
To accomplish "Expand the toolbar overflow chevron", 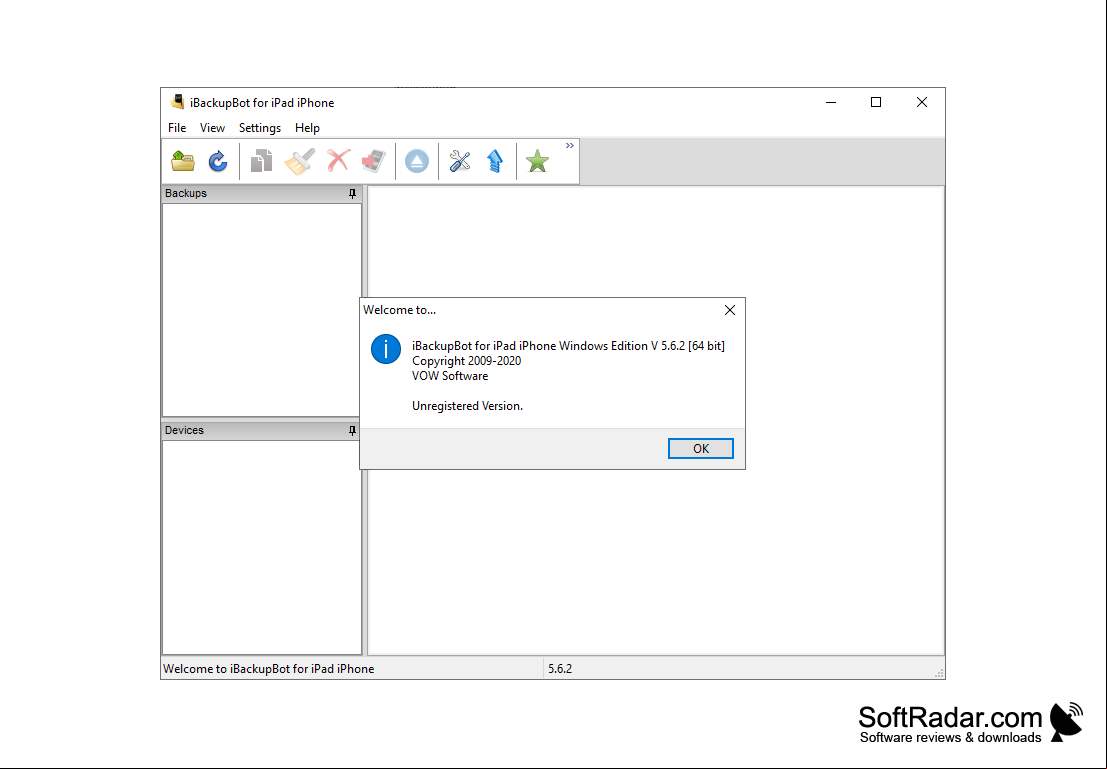I will pyautogui.click(x=570, y=145).
